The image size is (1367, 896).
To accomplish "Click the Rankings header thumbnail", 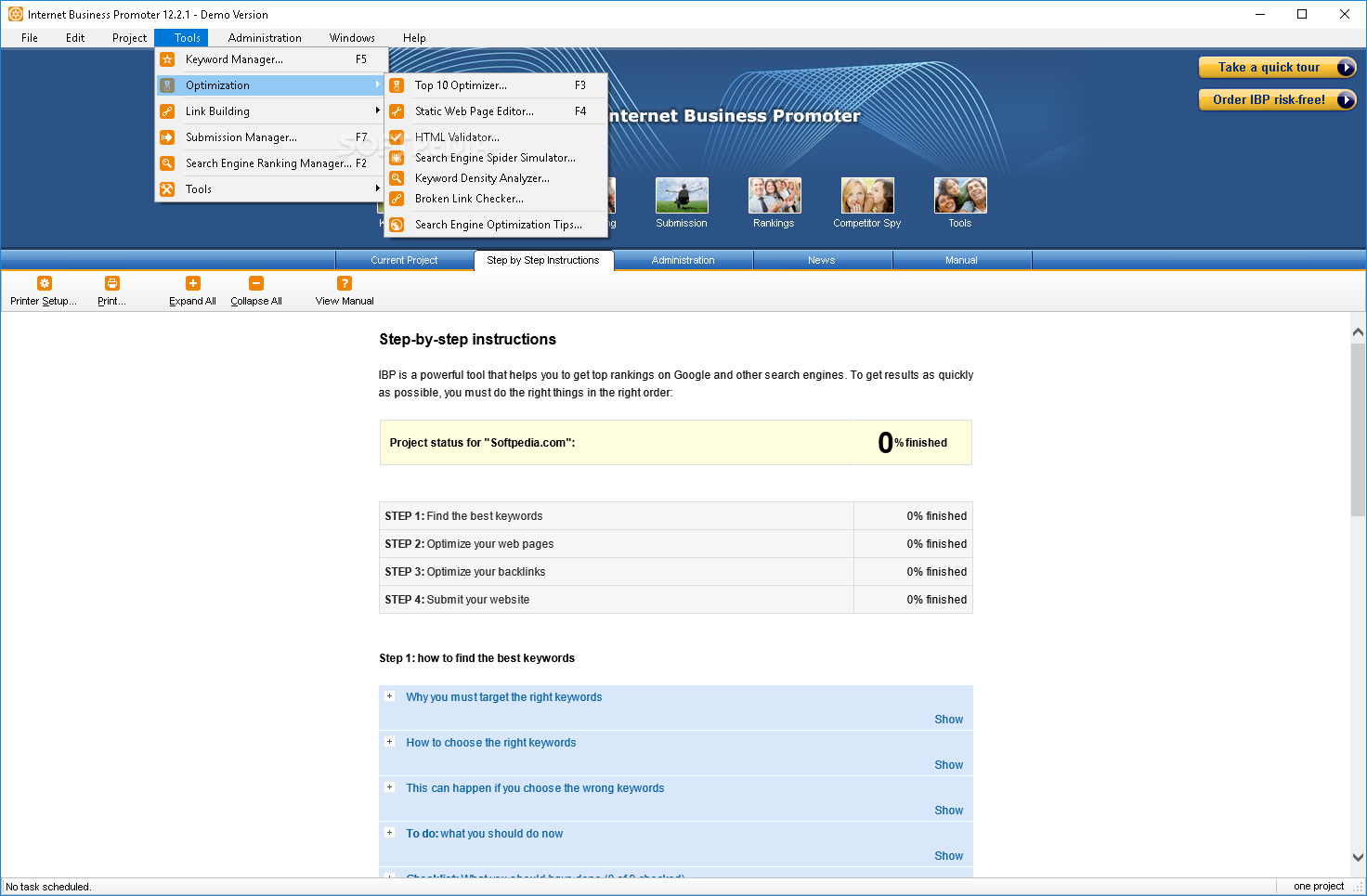I will pyautogui.click(x=775, y=195).
